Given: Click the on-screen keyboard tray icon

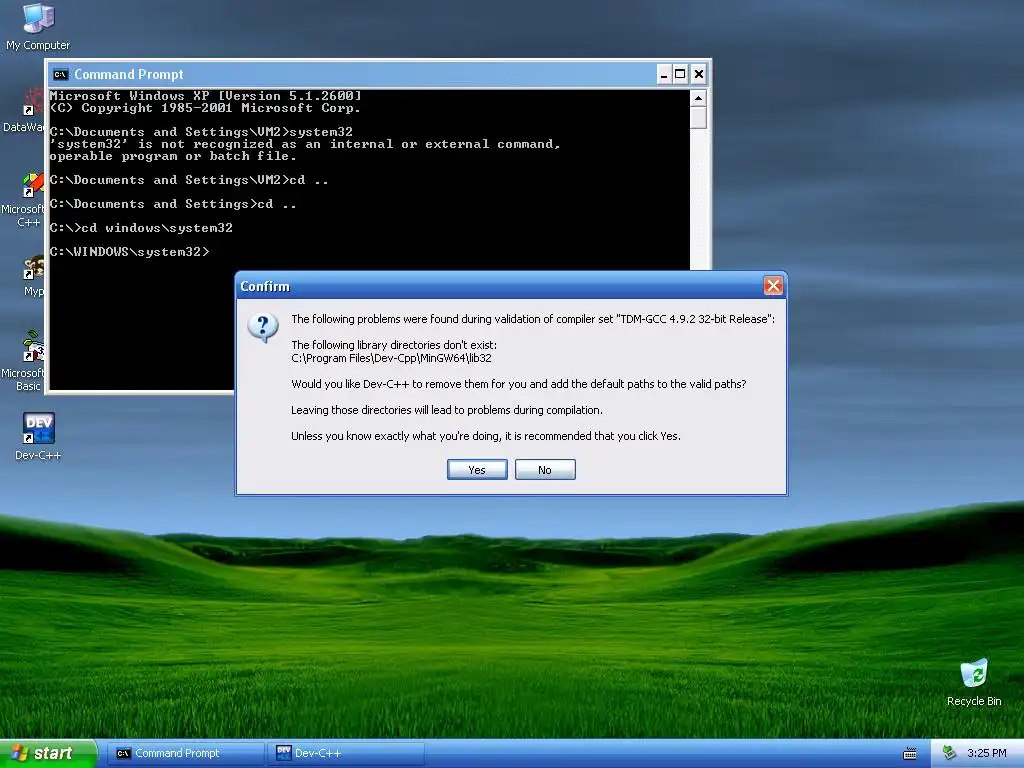Looking at the screenshot, I should 910,754.
